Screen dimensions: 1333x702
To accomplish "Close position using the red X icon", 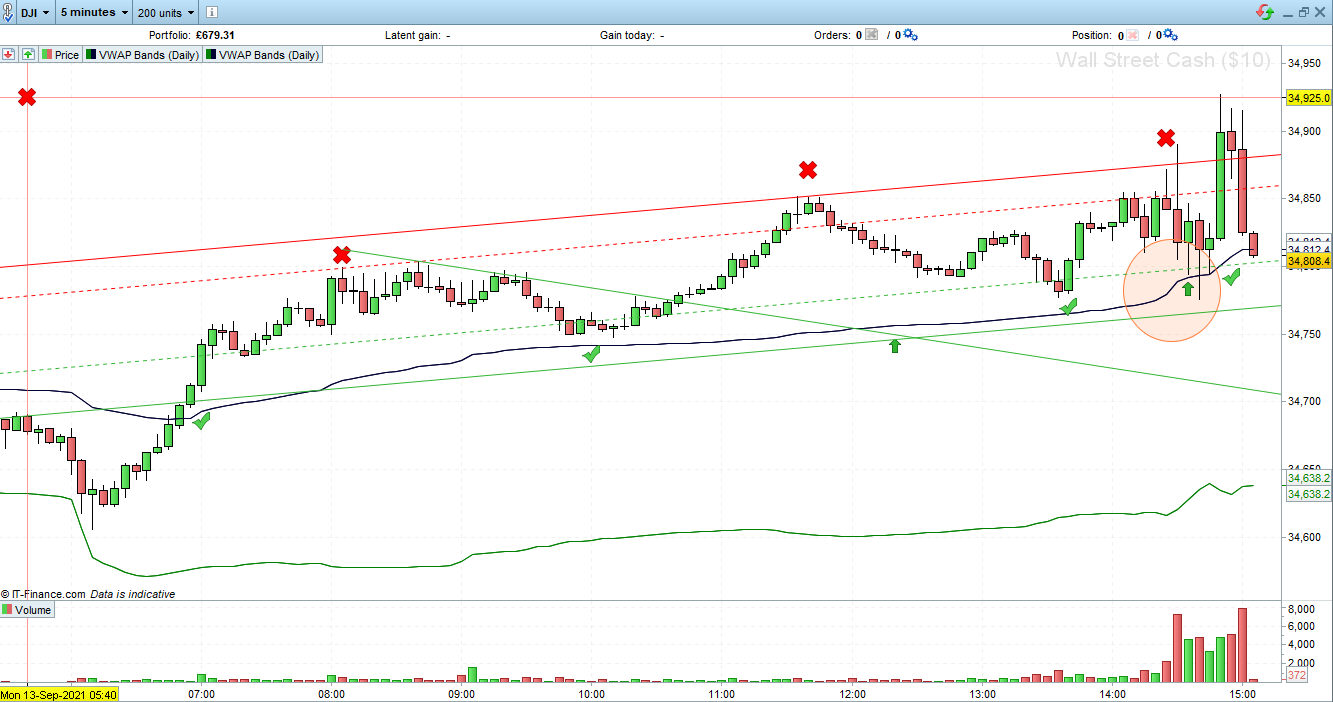I will [1132, 33].
